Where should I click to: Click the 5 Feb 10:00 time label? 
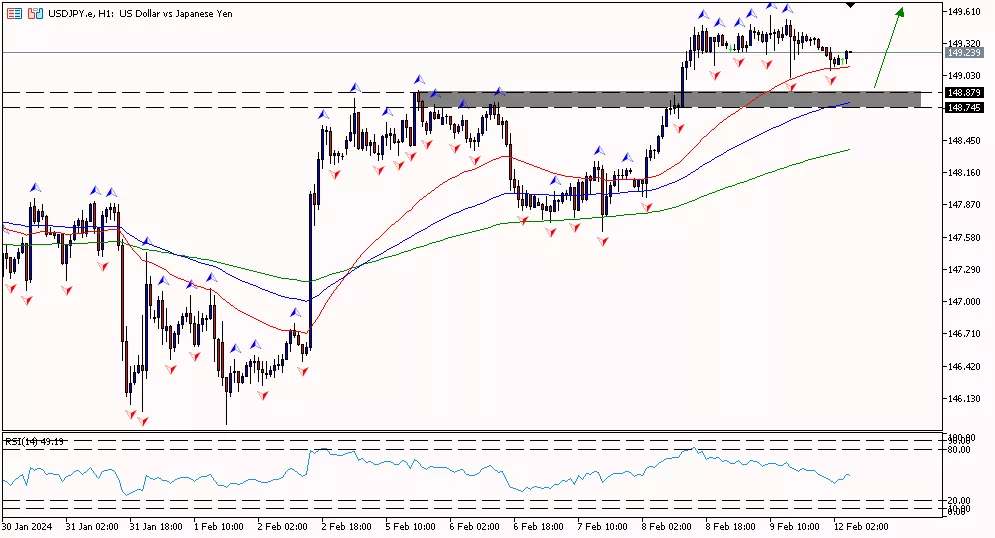[411, 527]
